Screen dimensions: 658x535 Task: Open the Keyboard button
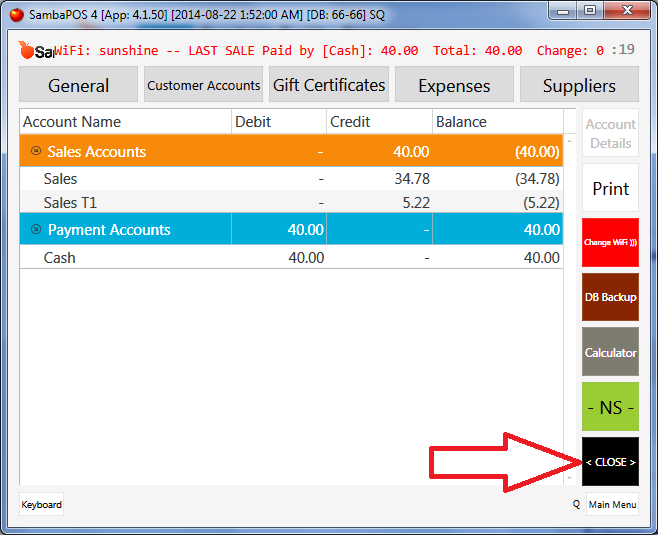point(42,504)
